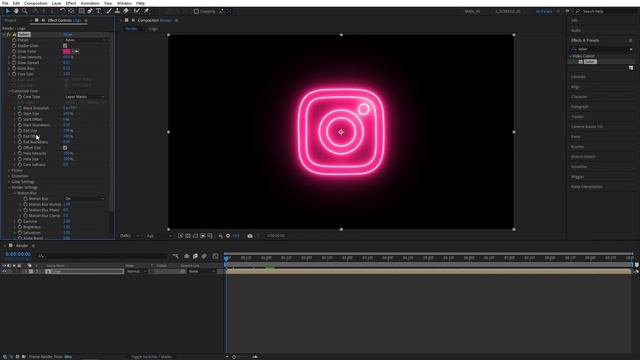Open the Composition menu
This screenshot has height=360, width=640.
coord(36,3)
